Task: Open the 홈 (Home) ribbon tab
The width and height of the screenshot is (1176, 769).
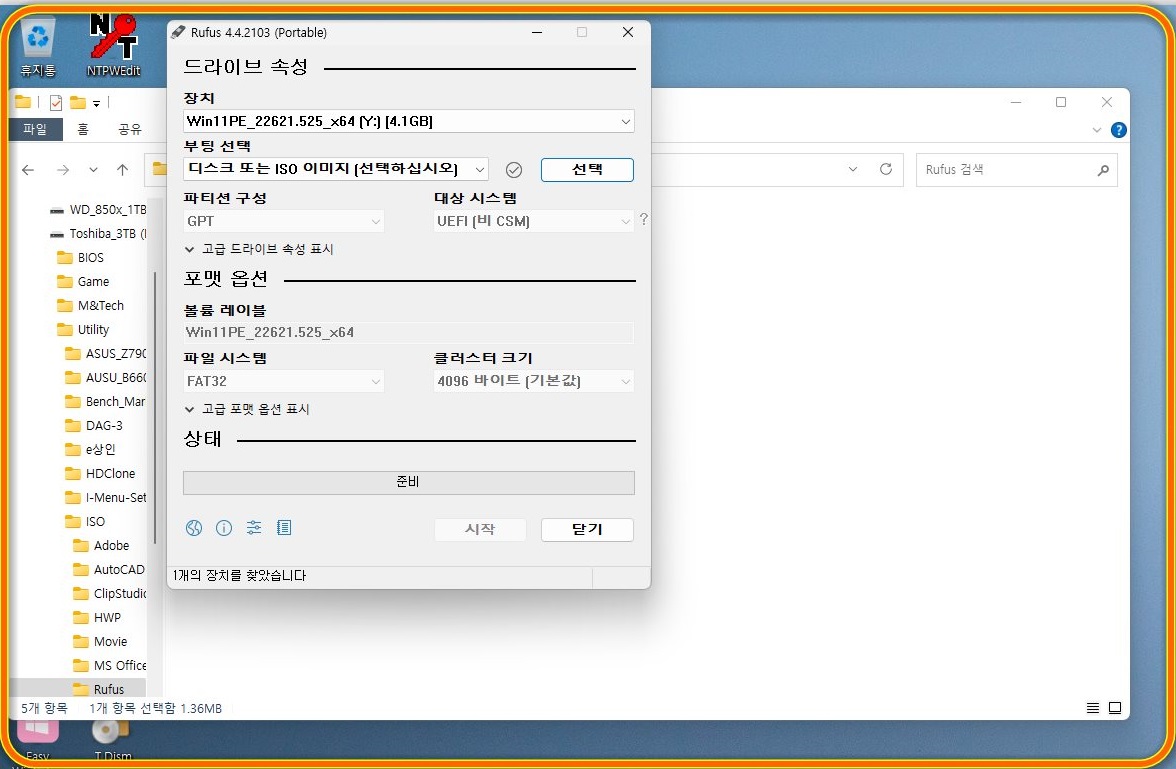Action: pos(83,129)
